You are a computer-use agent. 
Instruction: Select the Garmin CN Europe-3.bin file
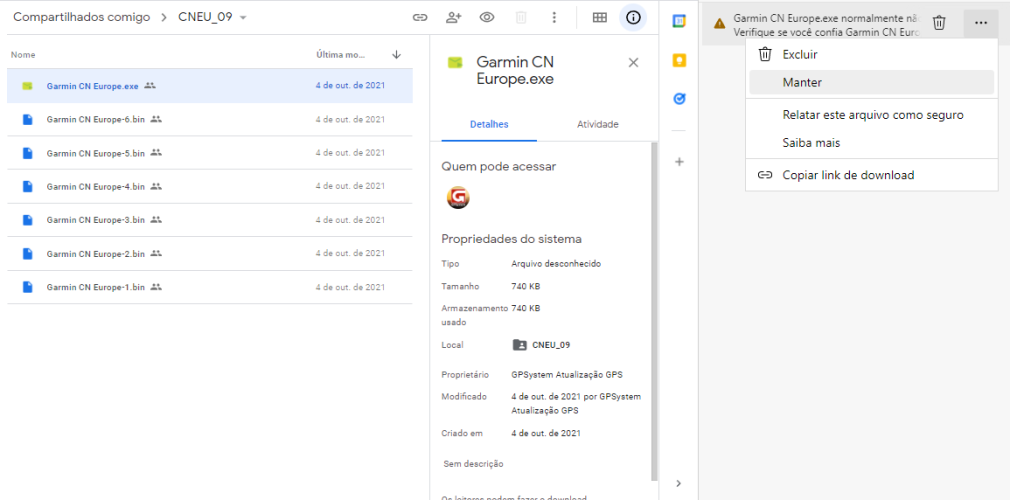(210, 220)
